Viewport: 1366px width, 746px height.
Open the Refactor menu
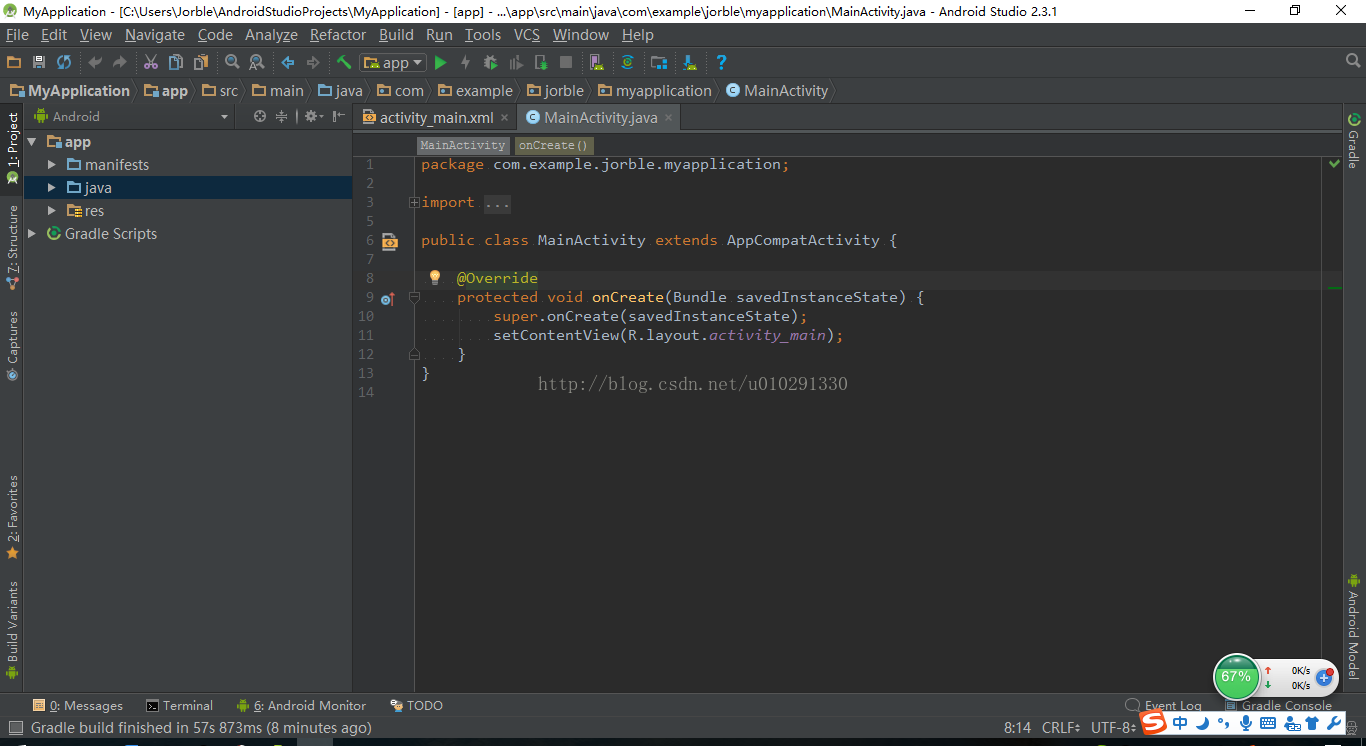[337, 34]
